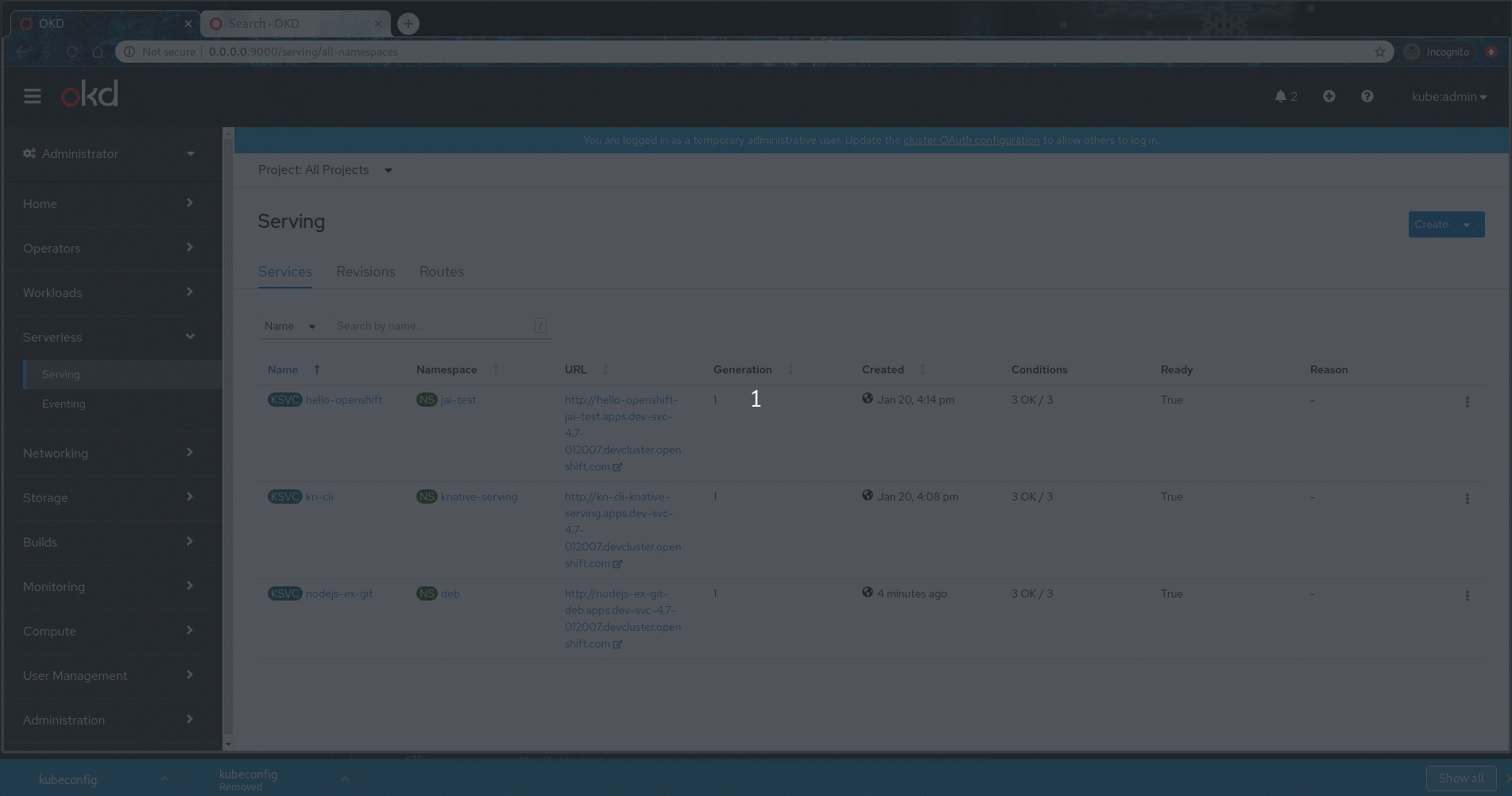
Task: Expand User Management in sidebar
Action: click(110, 675)
